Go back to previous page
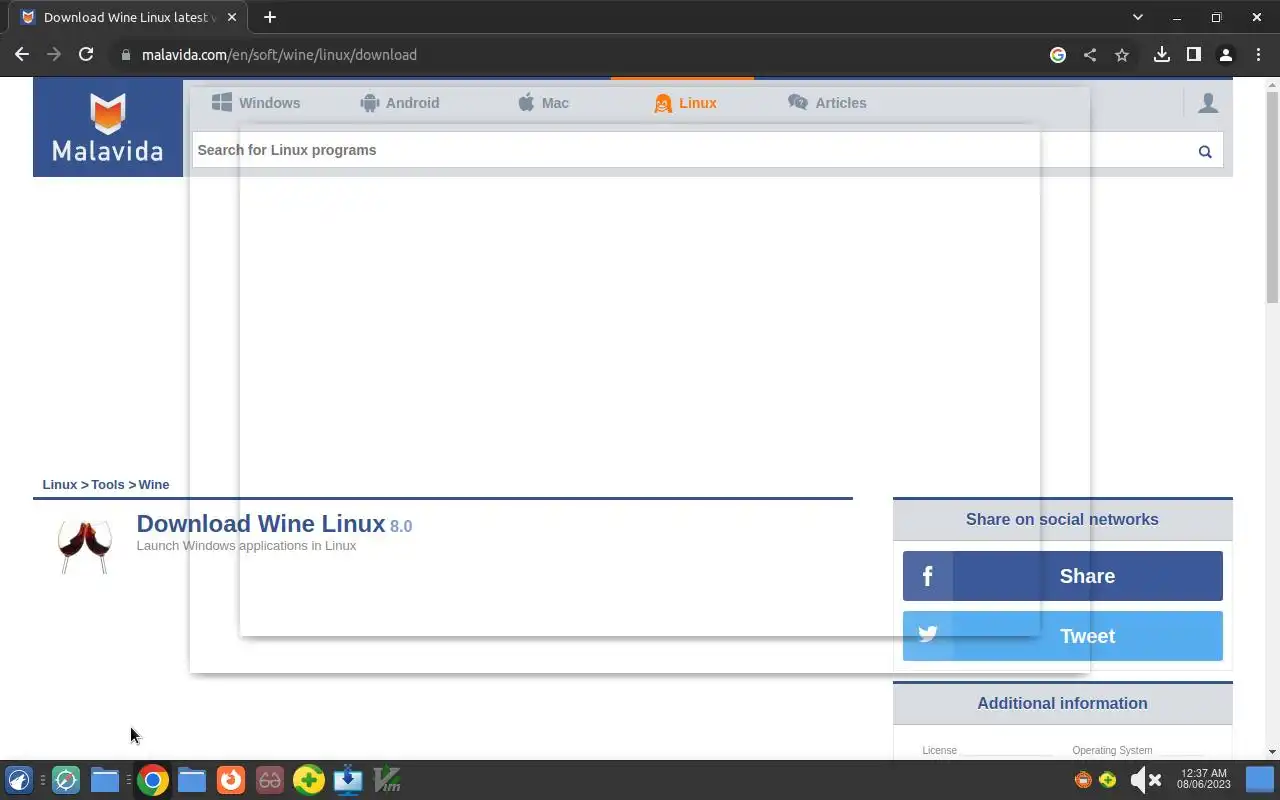The width and height of the screenshot is (1280, 800). pos(22,55)
